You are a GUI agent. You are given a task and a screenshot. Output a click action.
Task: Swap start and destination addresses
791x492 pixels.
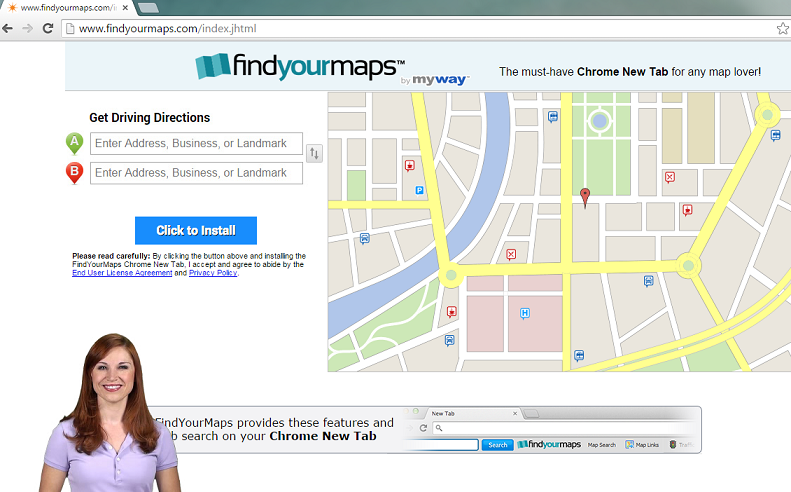(x=314, y=153)
